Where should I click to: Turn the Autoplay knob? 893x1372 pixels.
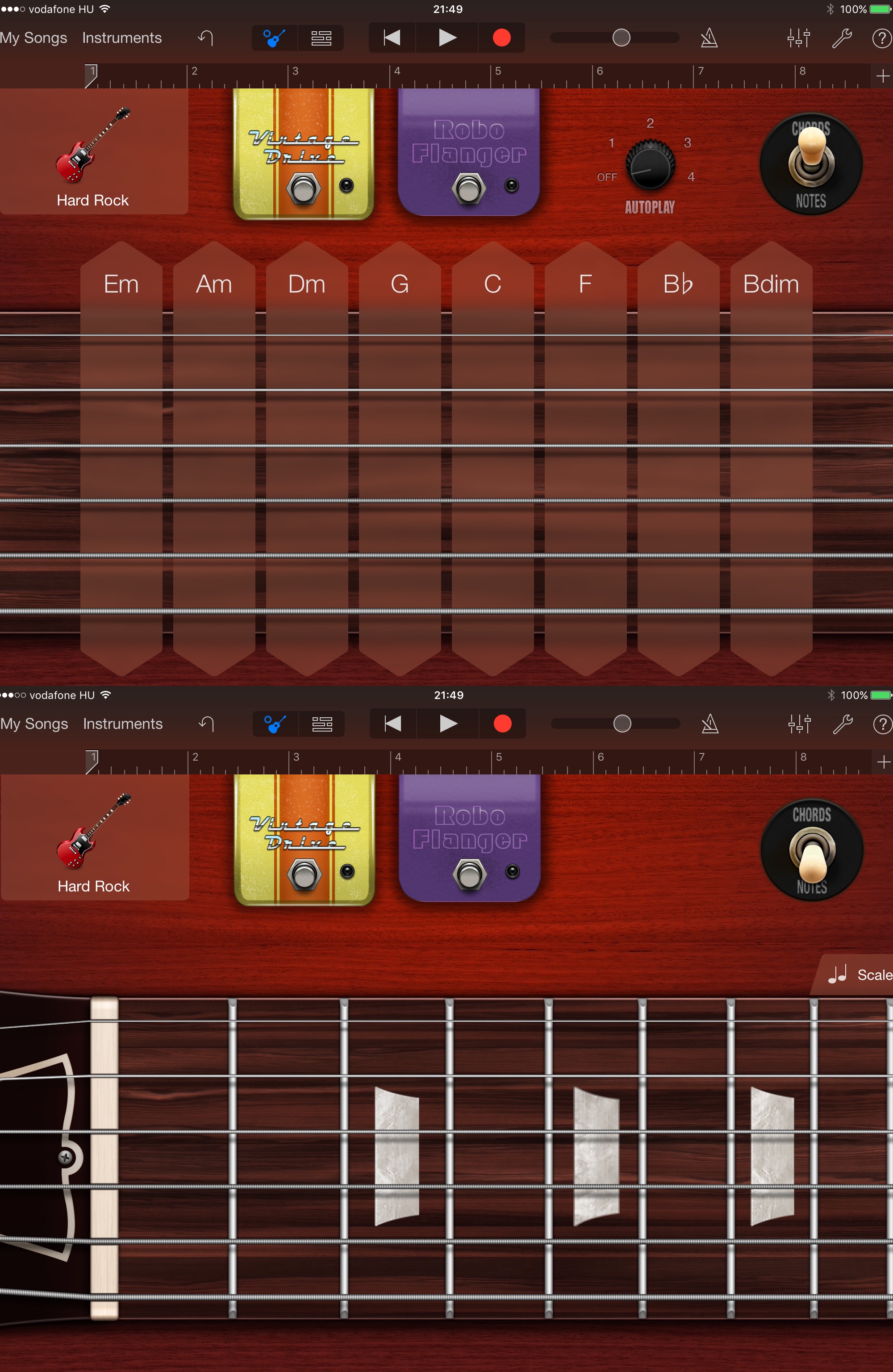click(x=650, y=165)
